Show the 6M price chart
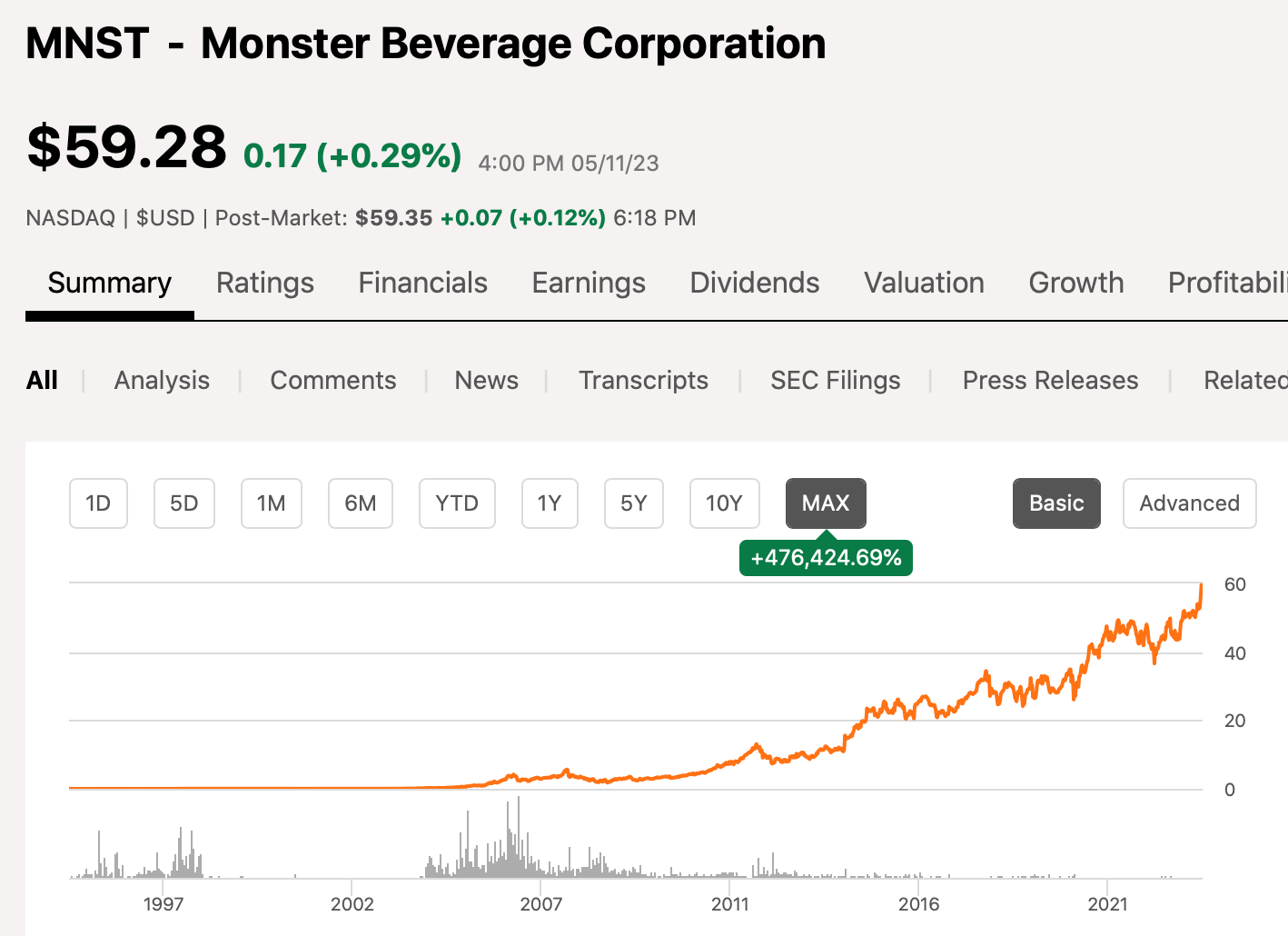 360,503
